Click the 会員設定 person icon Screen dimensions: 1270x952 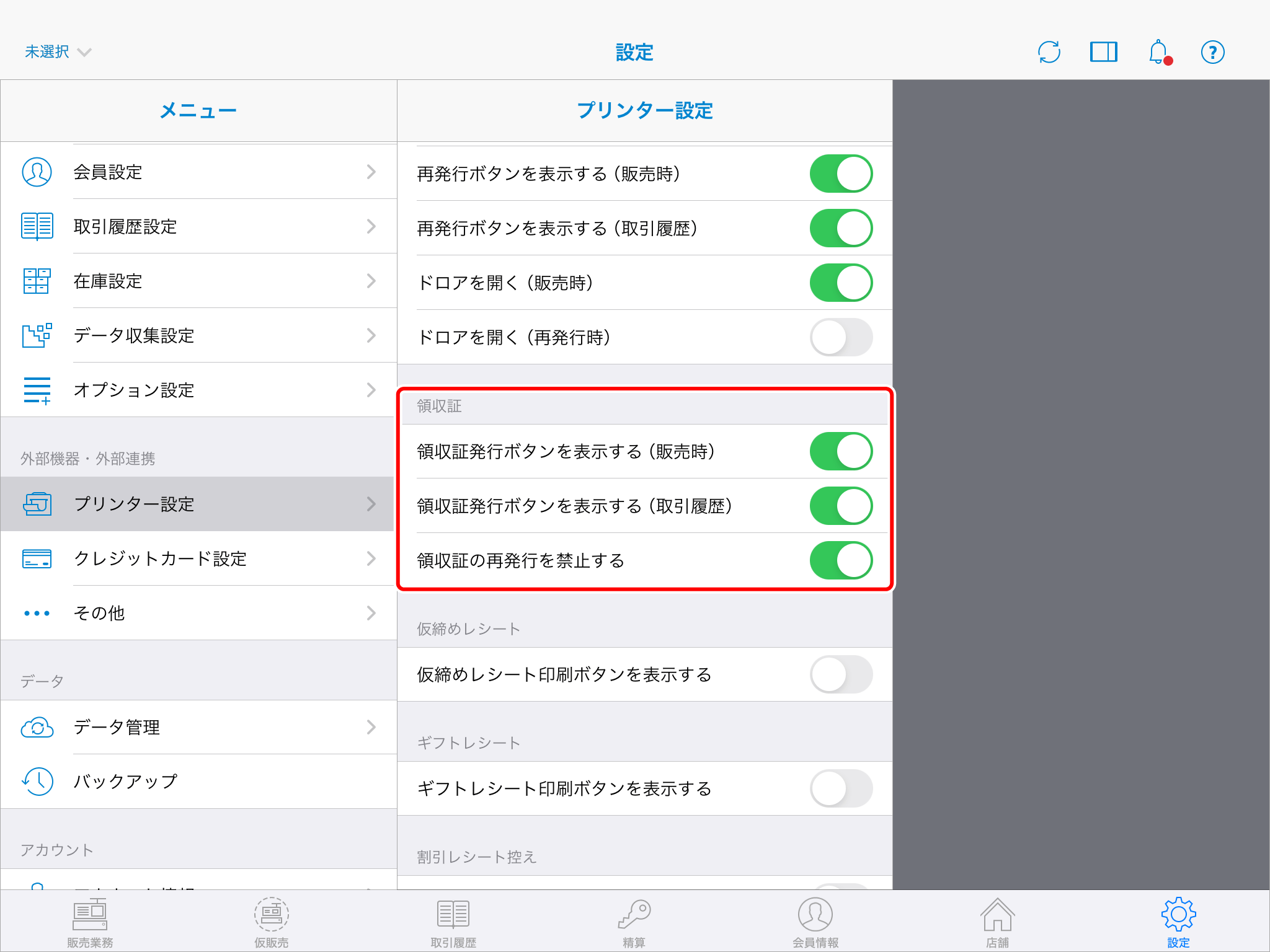coord(37,172)
